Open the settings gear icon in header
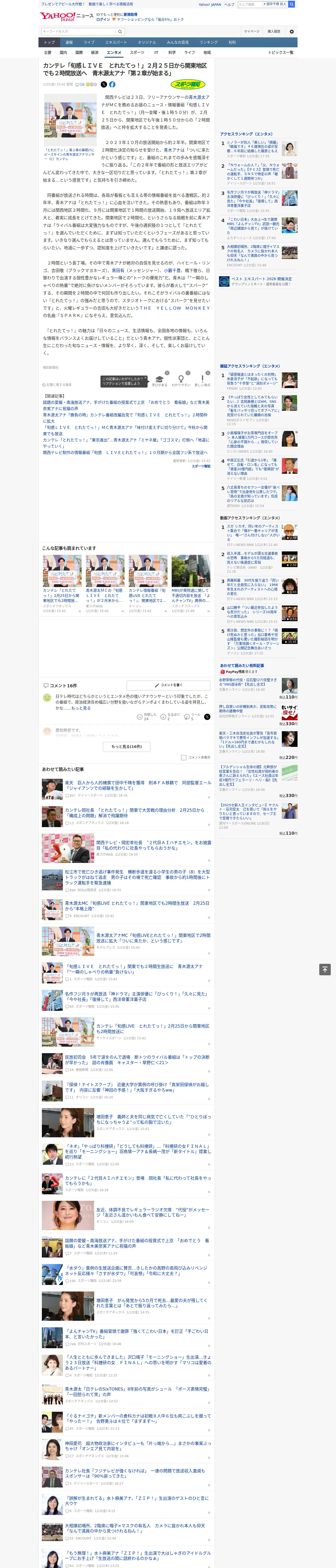Viewport: 336px width, 1568px height. 291,32
